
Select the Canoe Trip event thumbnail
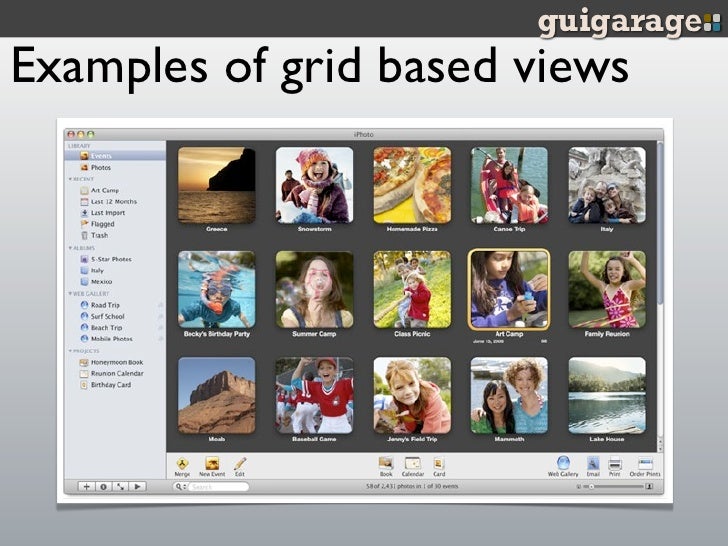pyautogui.click(x=509, y=185)
